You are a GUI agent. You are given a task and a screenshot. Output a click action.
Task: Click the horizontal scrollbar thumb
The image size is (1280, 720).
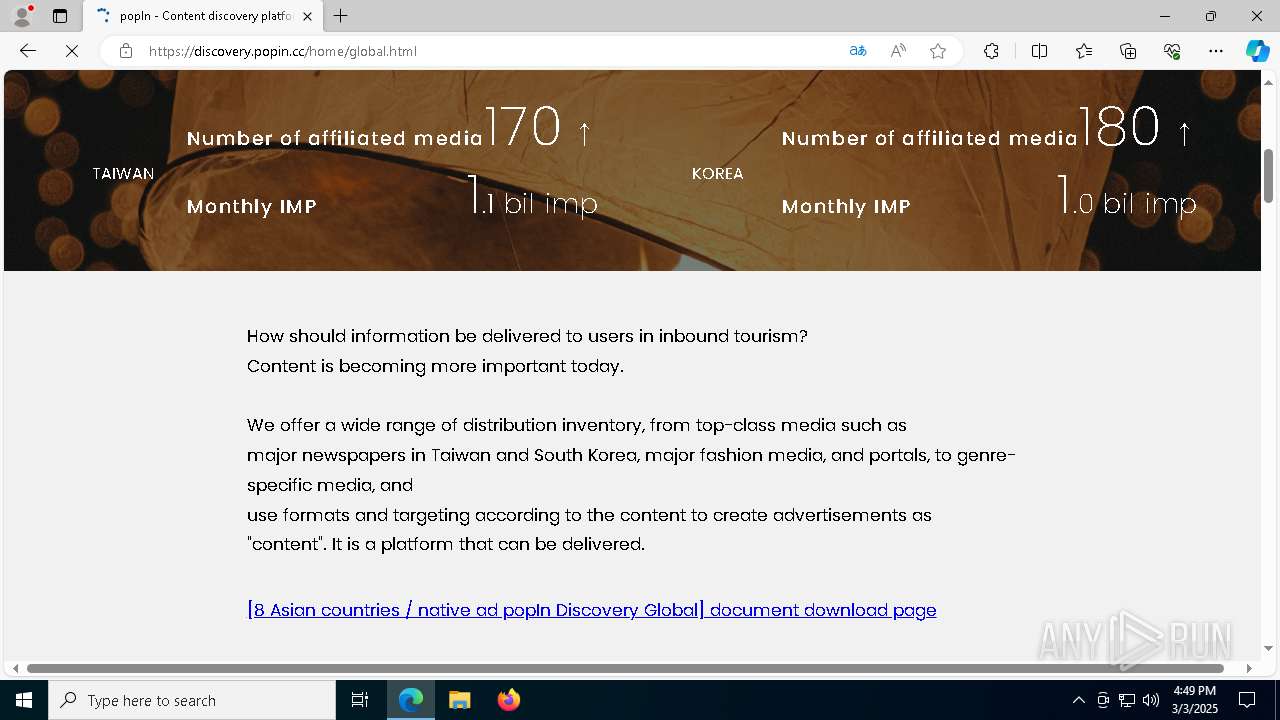pos(625,668)
